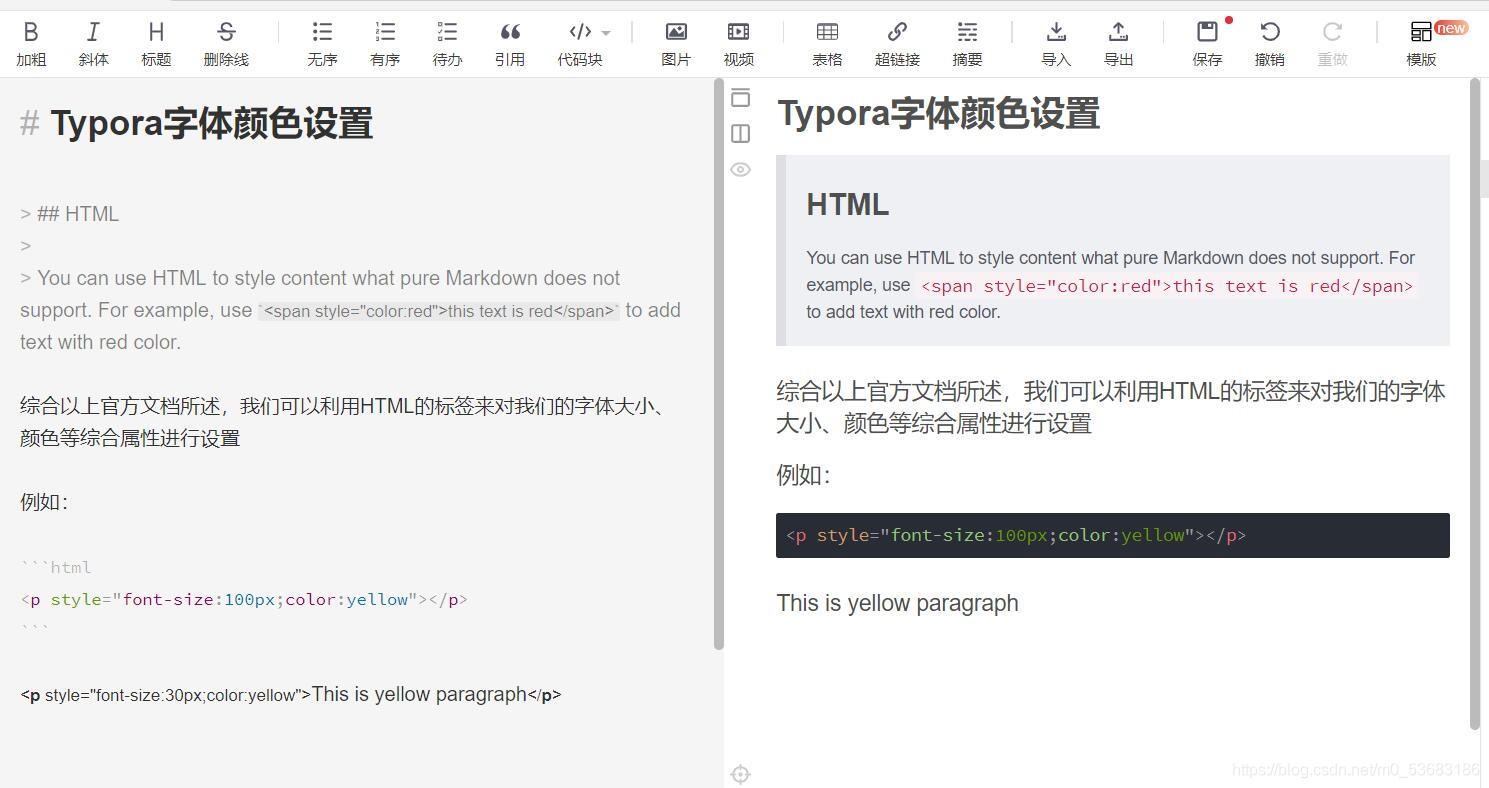Import a file with 导入
This screenshot has height=788, width=1489.
(x=1056, y=44)
